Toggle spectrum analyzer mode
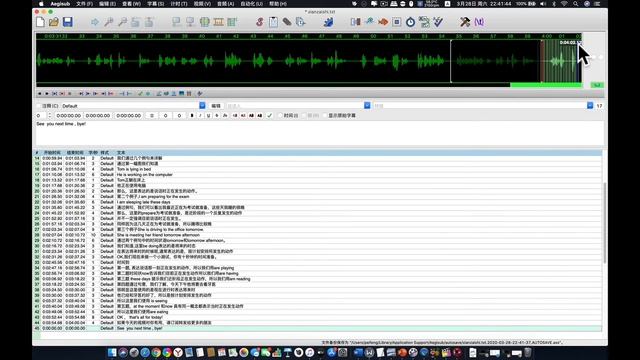 pos(182,93)
